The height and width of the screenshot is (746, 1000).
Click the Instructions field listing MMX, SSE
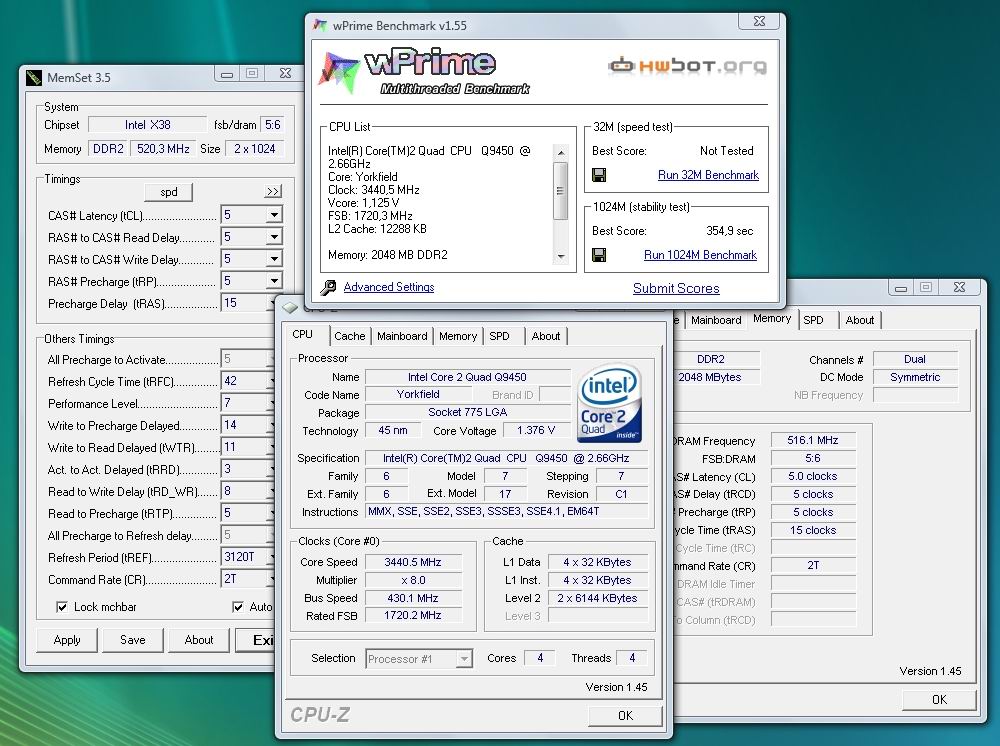tap(507, 511)
